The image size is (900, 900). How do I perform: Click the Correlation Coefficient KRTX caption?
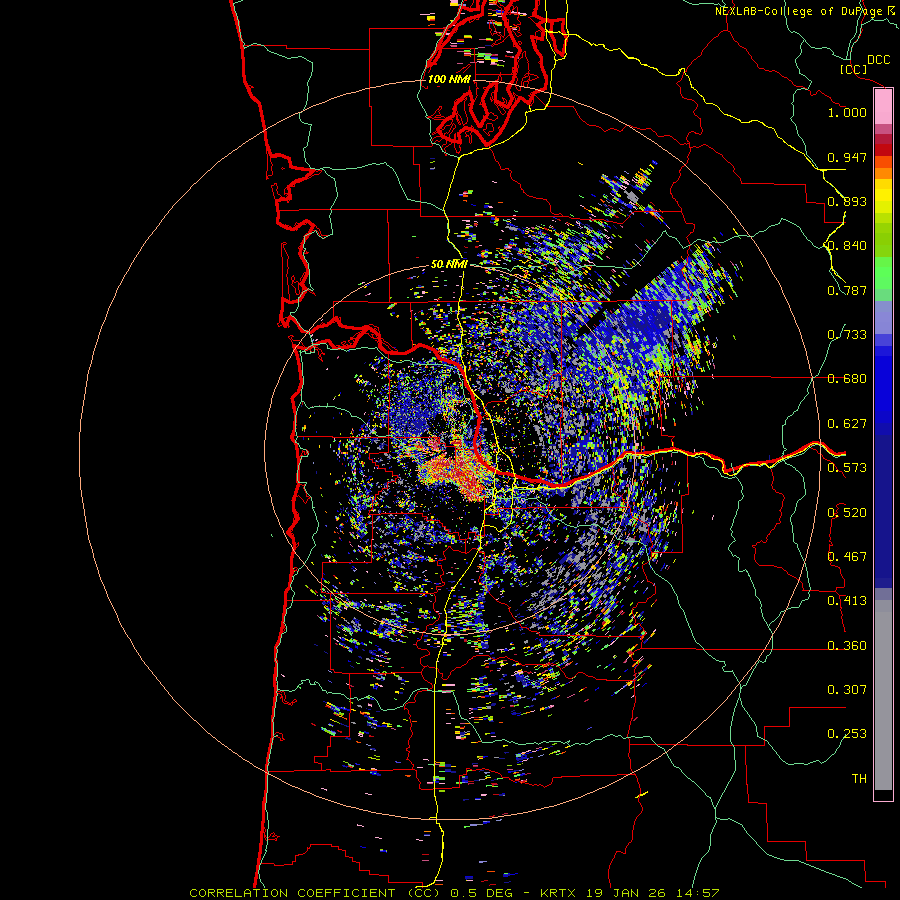(x=454, y=893)
